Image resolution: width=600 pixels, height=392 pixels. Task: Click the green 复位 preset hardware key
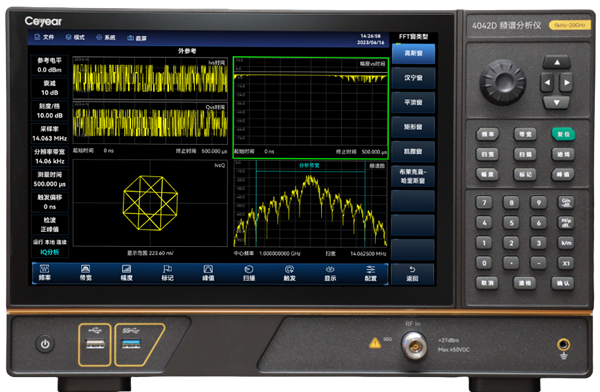point(563,134)
